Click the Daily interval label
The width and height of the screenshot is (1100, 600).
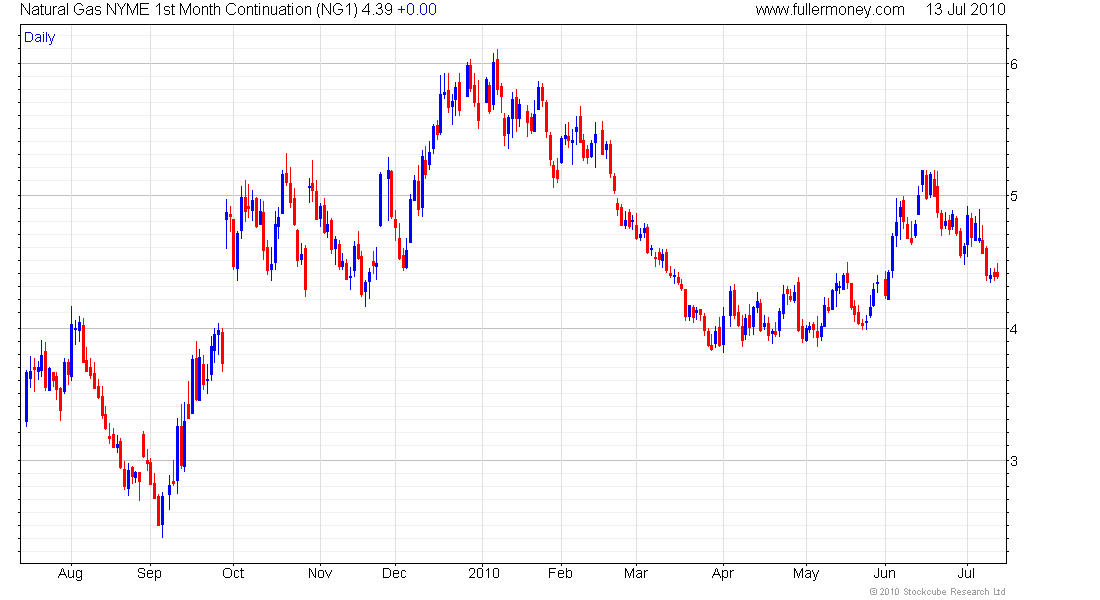pyautogui.click(x=39, y=37)
